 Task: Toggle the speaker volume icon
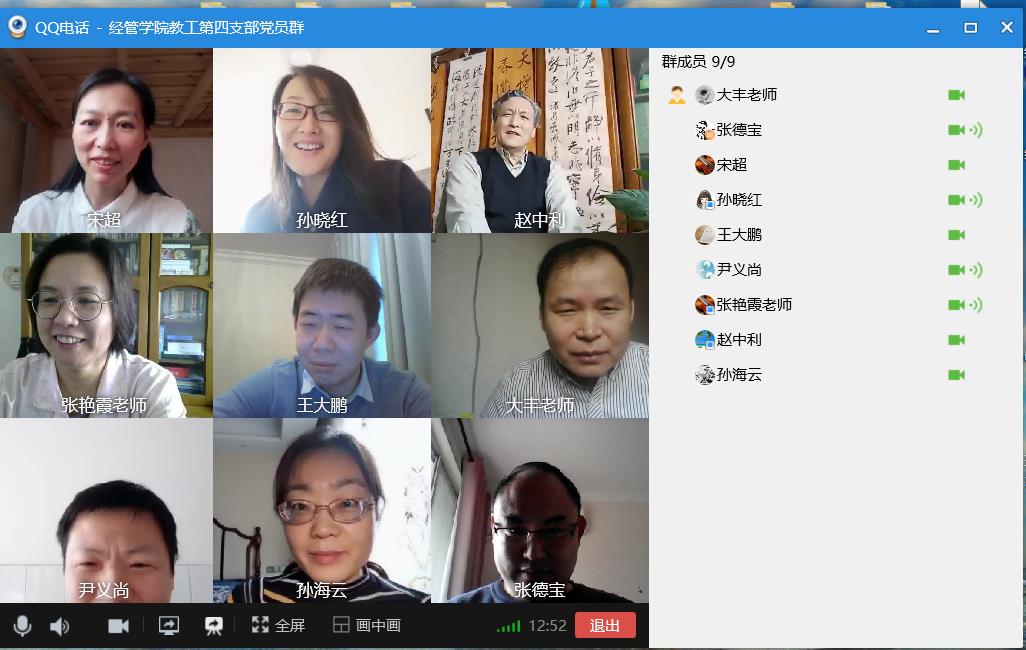(60, 626)
